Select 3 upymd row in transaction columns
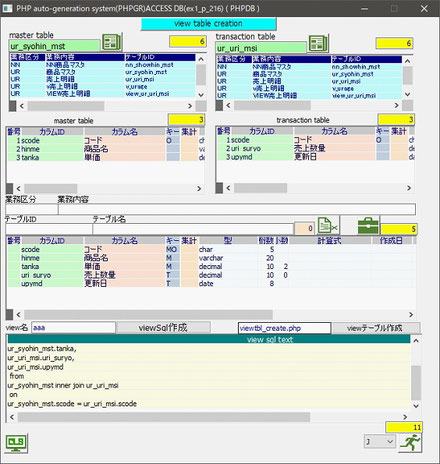 click(x=315, y=157)
